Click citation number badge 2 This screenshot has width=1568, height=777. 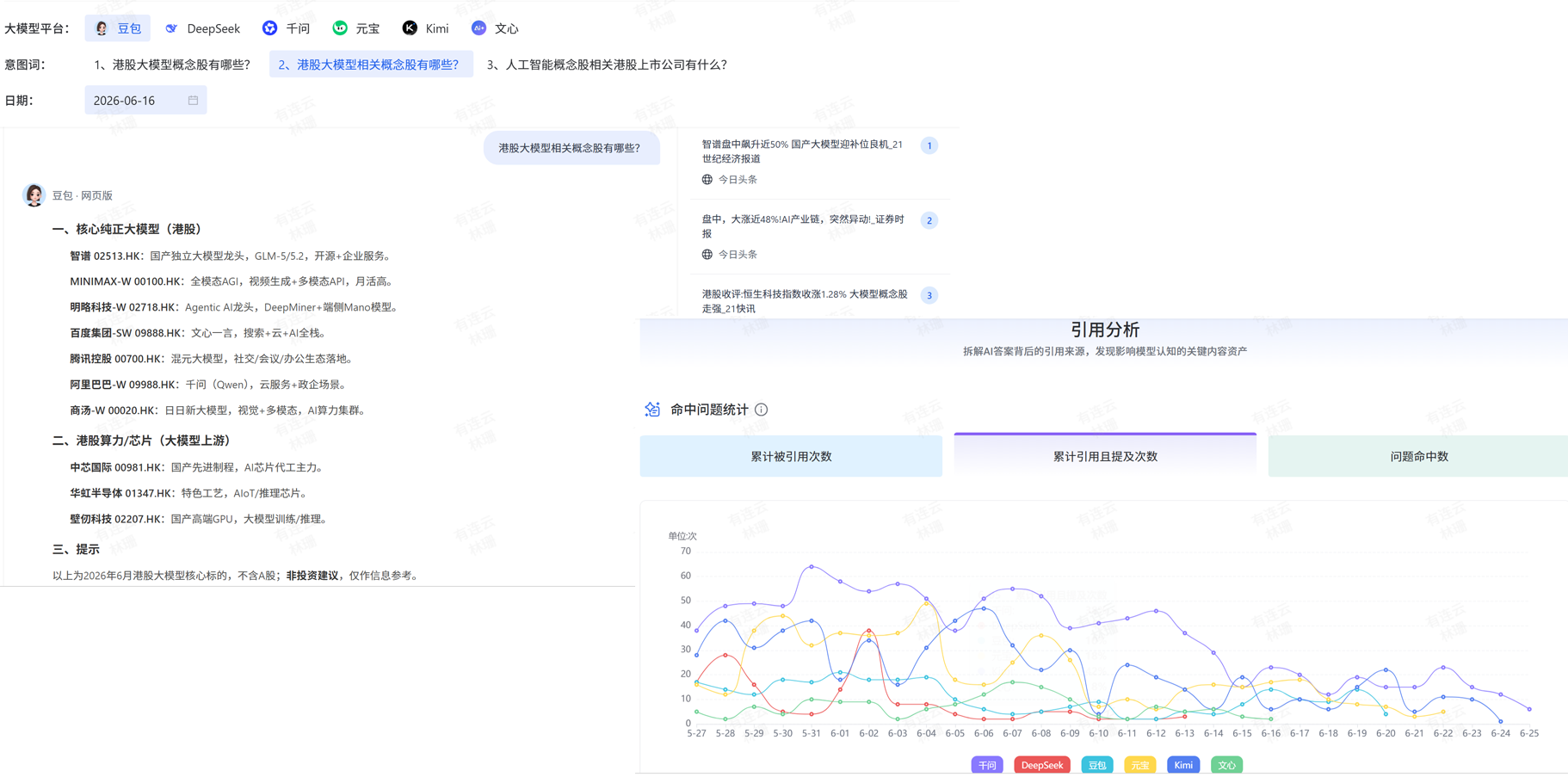click(929, 220)
